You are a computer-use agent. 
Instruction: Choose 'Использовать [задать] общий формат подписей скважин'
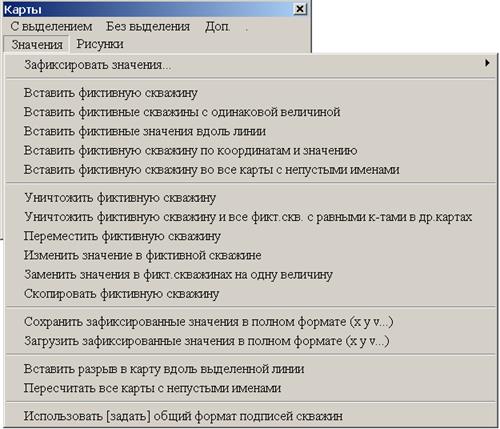click(x=251, y=416)
